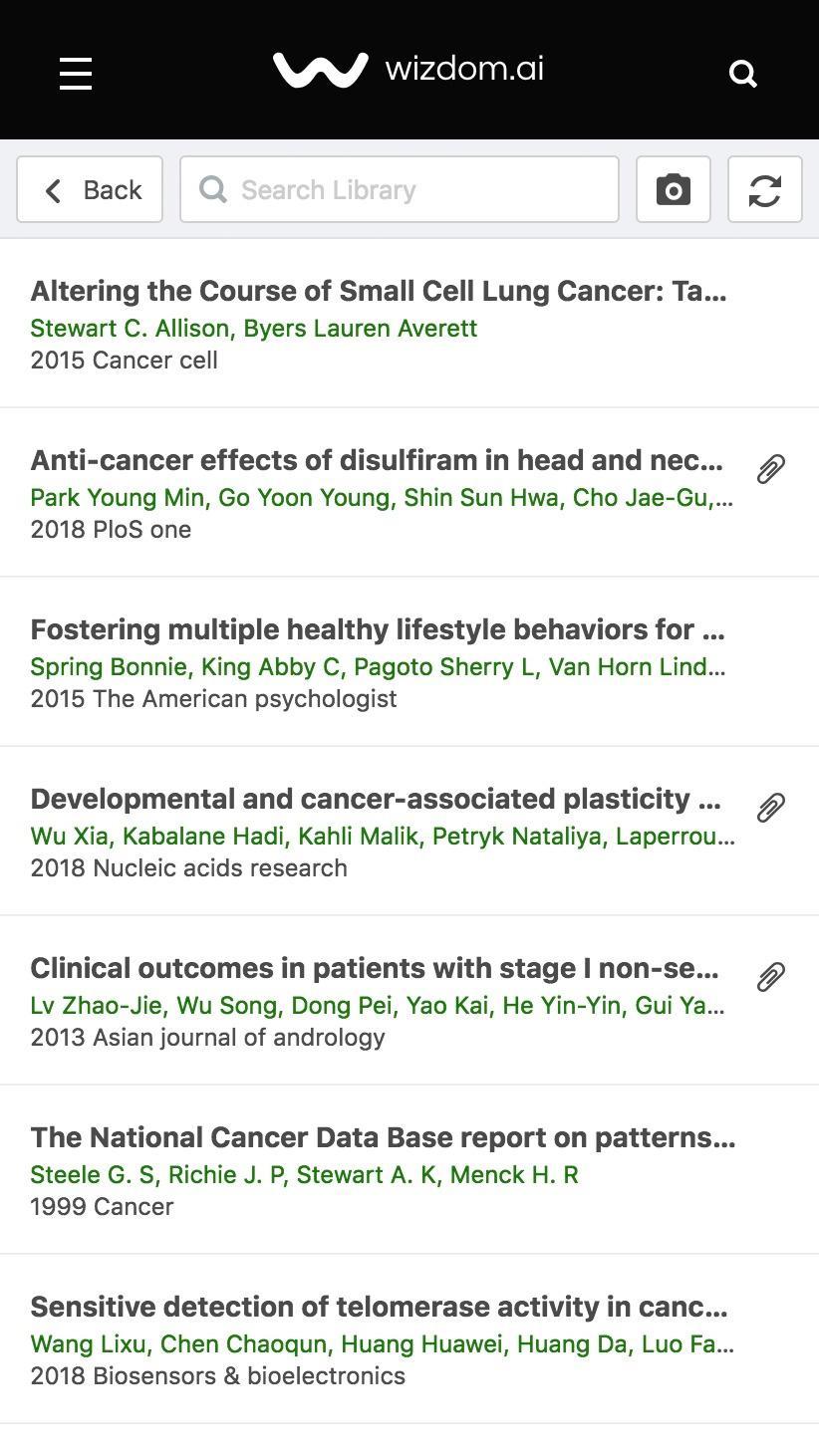Refresh the library with sync icon
819x1456 pixels.
(764, 189)
